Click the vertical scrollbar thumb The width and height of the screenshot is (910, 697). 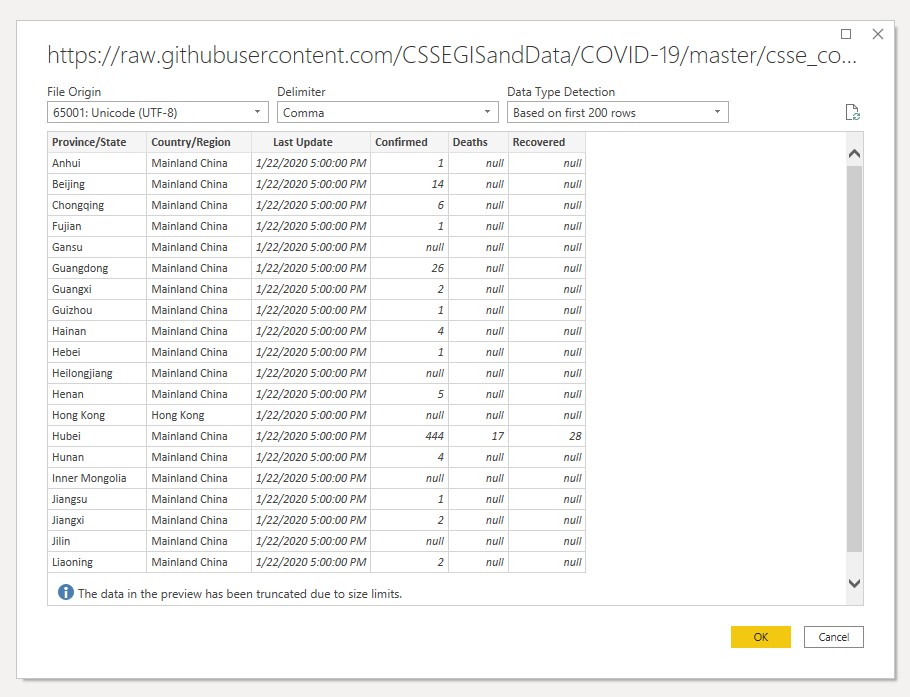point(854,359)
